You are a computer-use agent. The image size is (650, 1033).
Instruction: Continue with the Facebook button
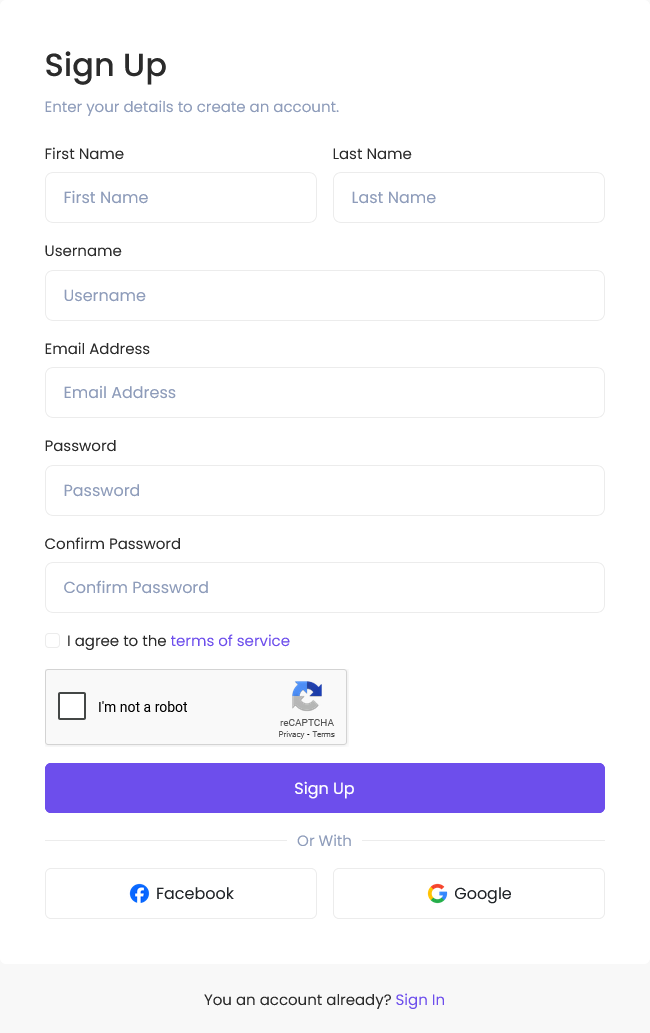pyautogui.click(x=181, y=893)
